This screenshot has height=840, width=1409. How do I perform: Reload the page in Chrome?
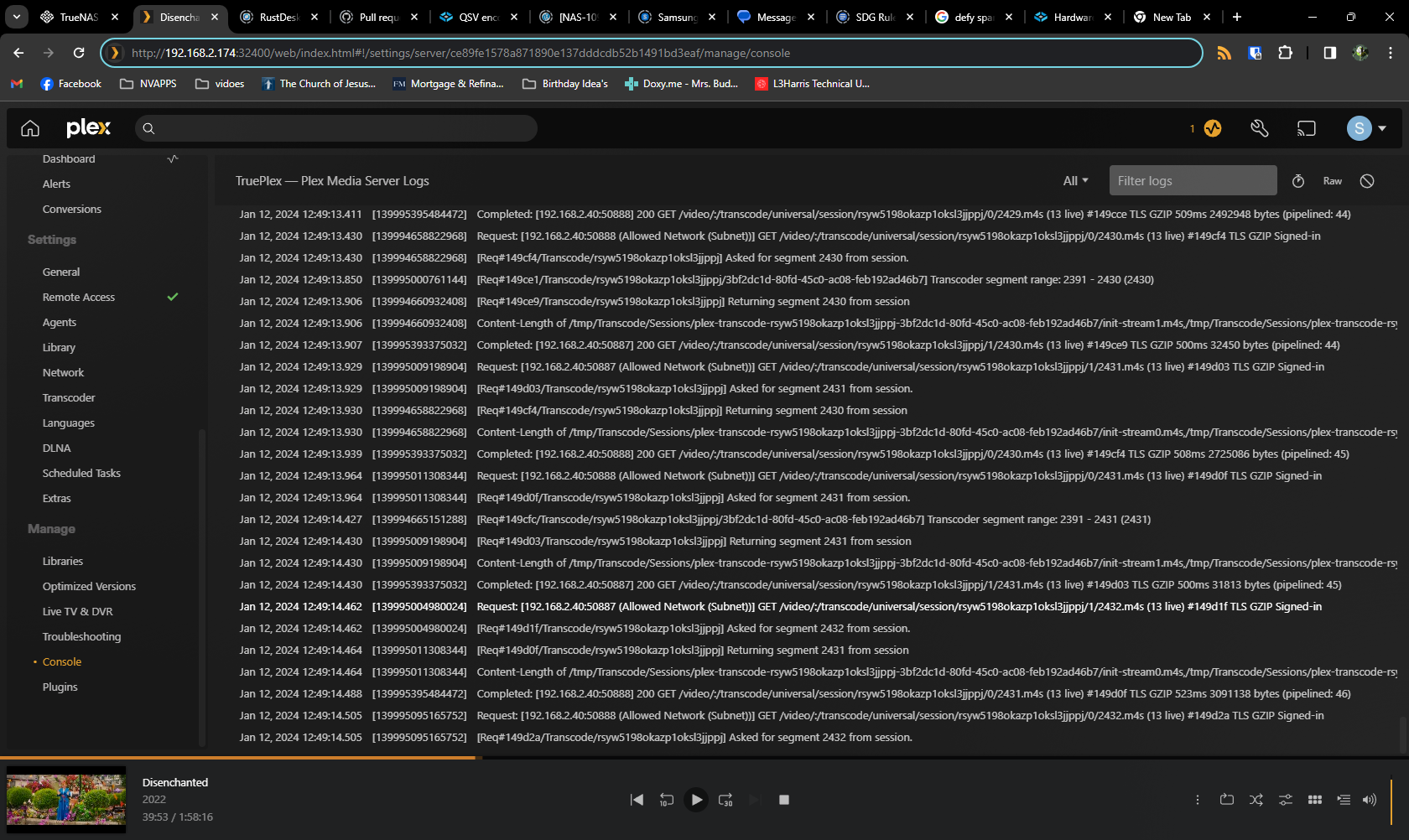(79, 53)
